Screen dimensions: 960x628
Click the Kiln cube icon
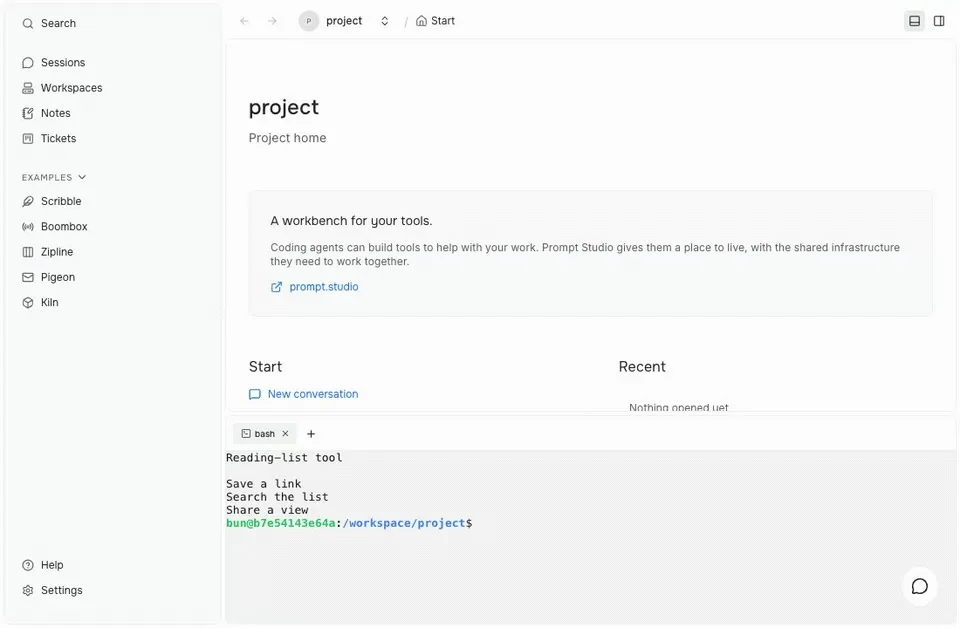[x=28, y=302]
